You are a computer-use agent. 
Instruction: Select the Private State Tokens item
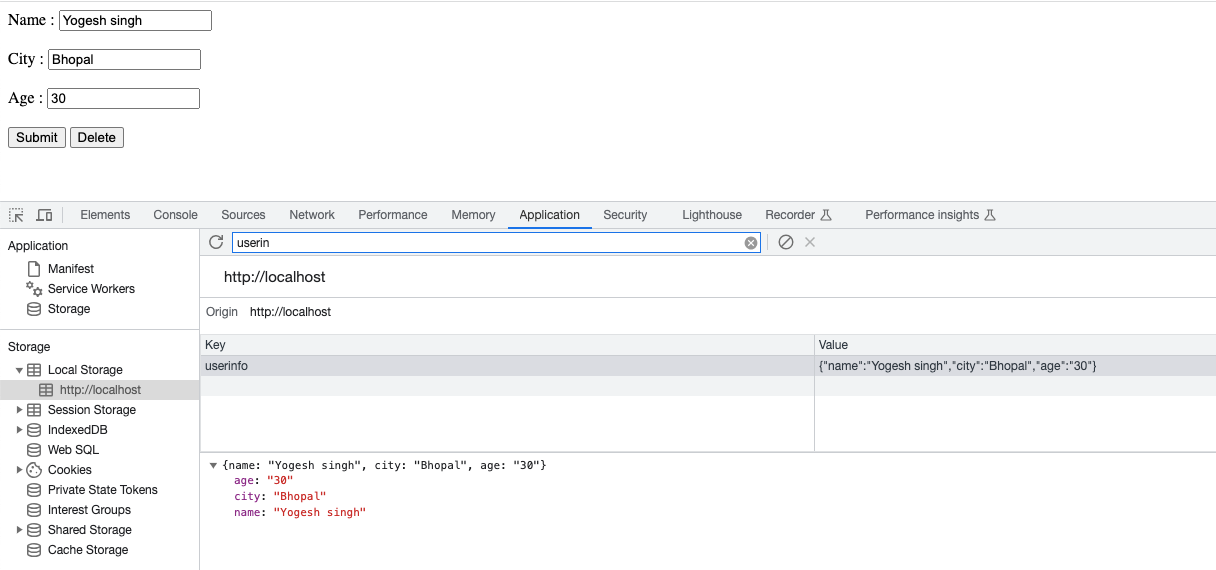click(x=103, y=490)
